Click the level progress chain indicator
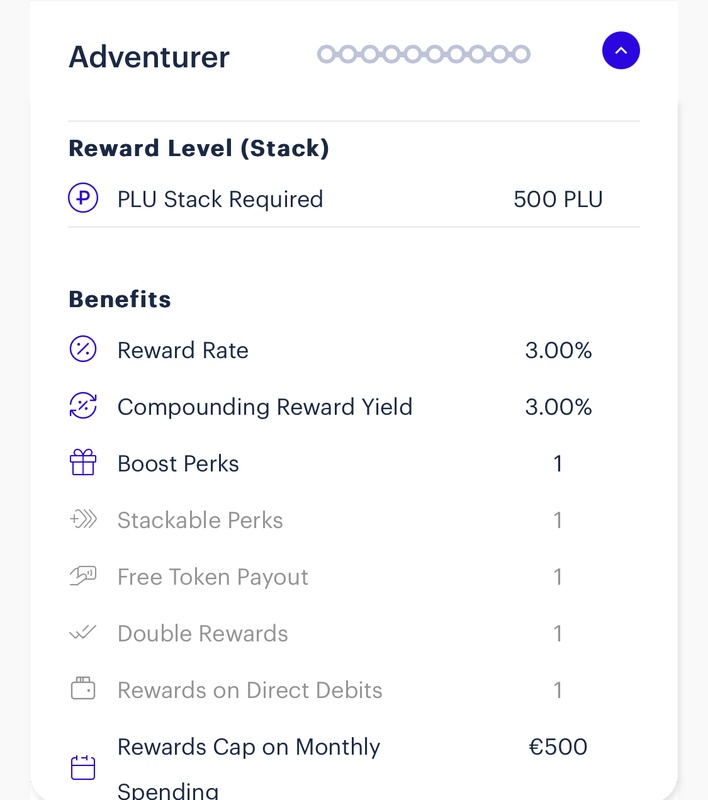Viewport: 708px width, 800px height. [423, 54]
